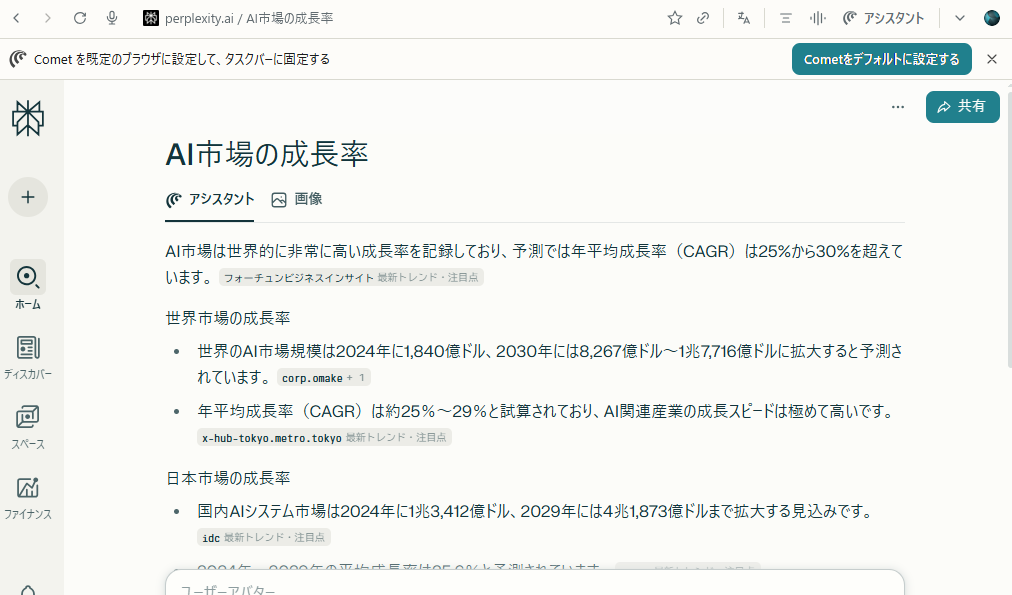The image size is (1012, 595).
Task: Expand the toolbar chevron dropdown
Action: pyautogui.click(x=960, y=18)
